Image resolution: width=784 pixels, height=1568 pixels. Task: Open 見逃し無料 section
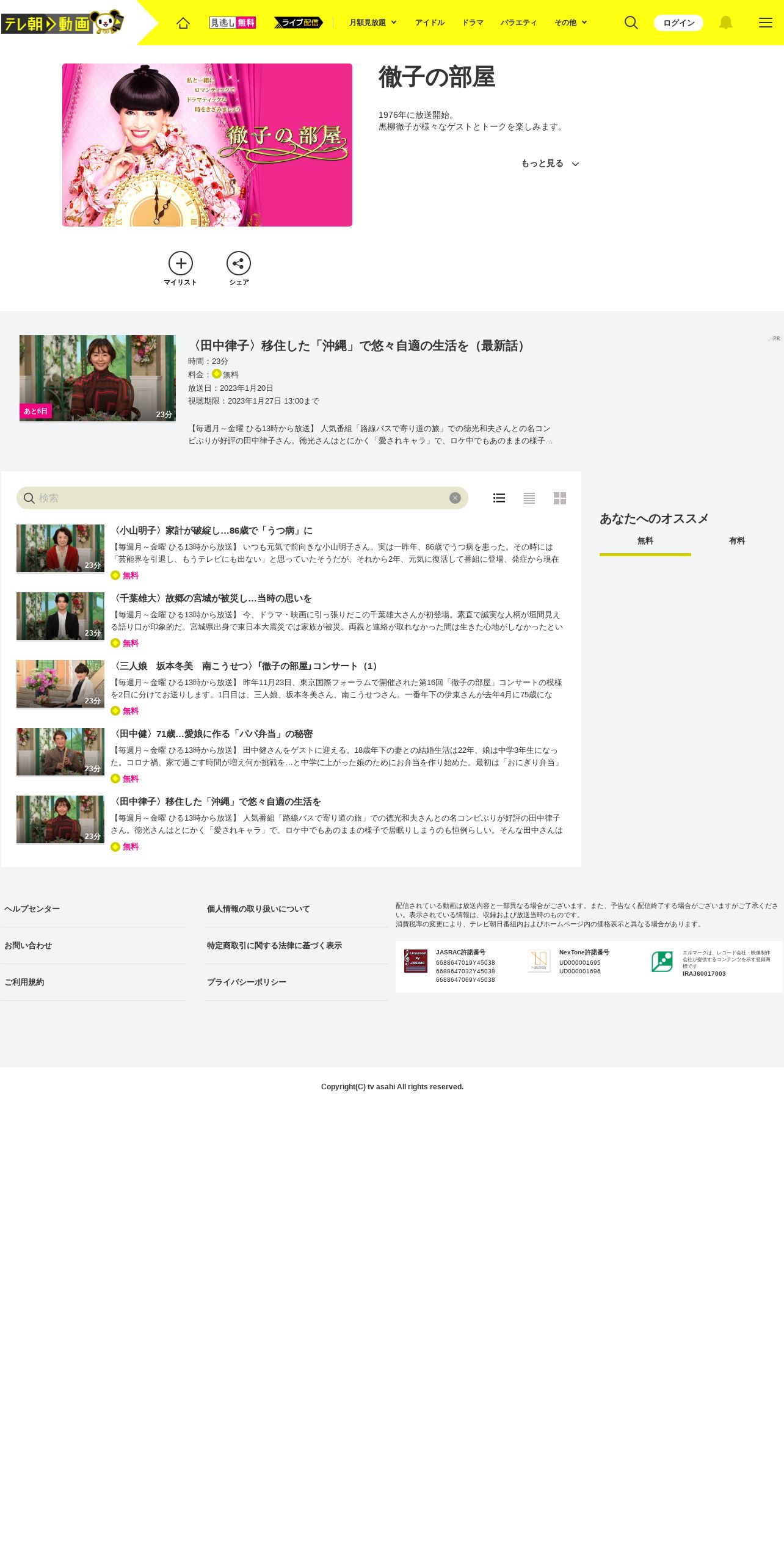point(232,23)
